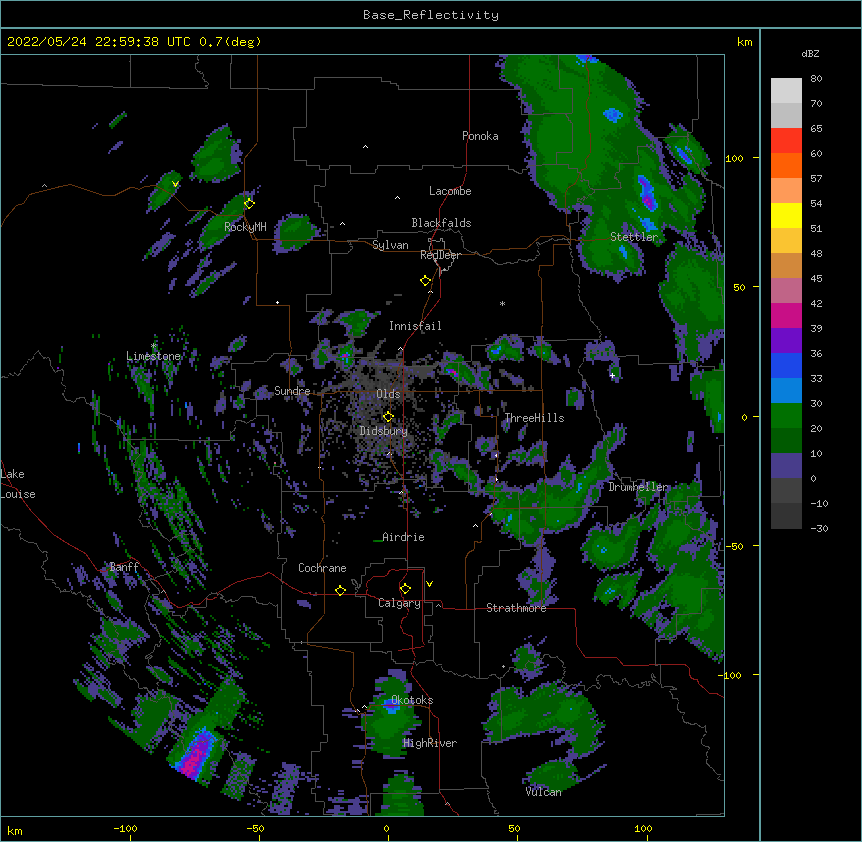Select blue 36–33 dBZ legend swatch
Viewport: 862px width, 842px height.
(786, 365)
